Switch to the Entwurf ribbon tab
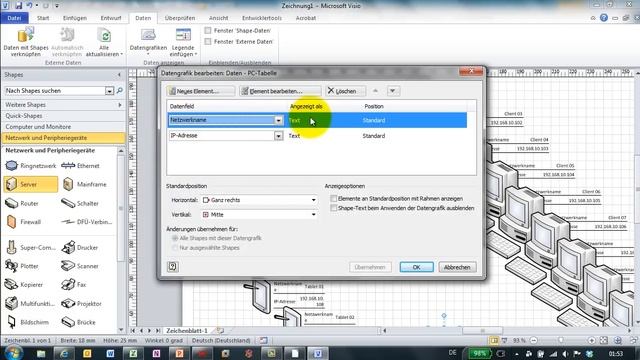The image size is (640, 360). coord(111,18)
